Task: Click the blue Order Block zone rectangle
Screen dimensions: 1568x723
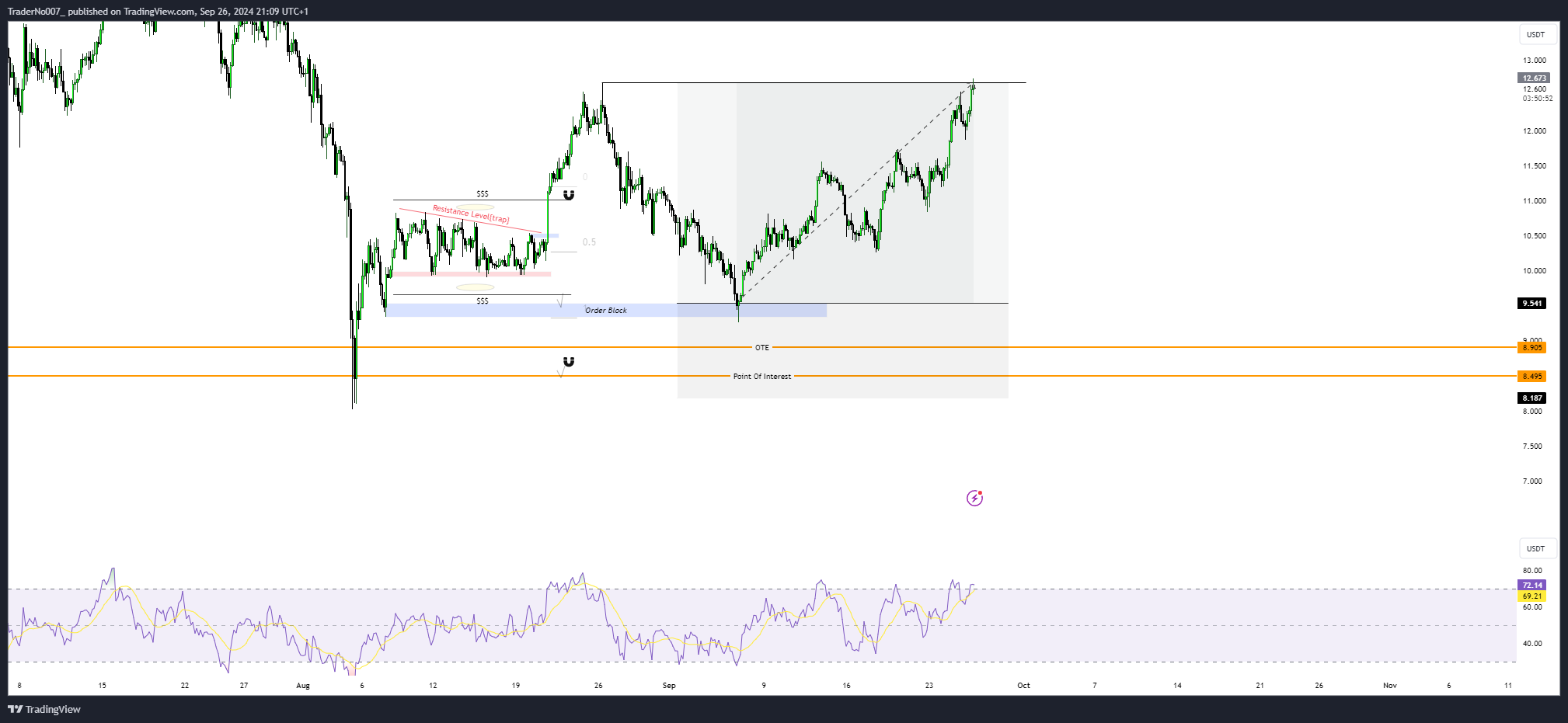Action: tap(606, 310)
